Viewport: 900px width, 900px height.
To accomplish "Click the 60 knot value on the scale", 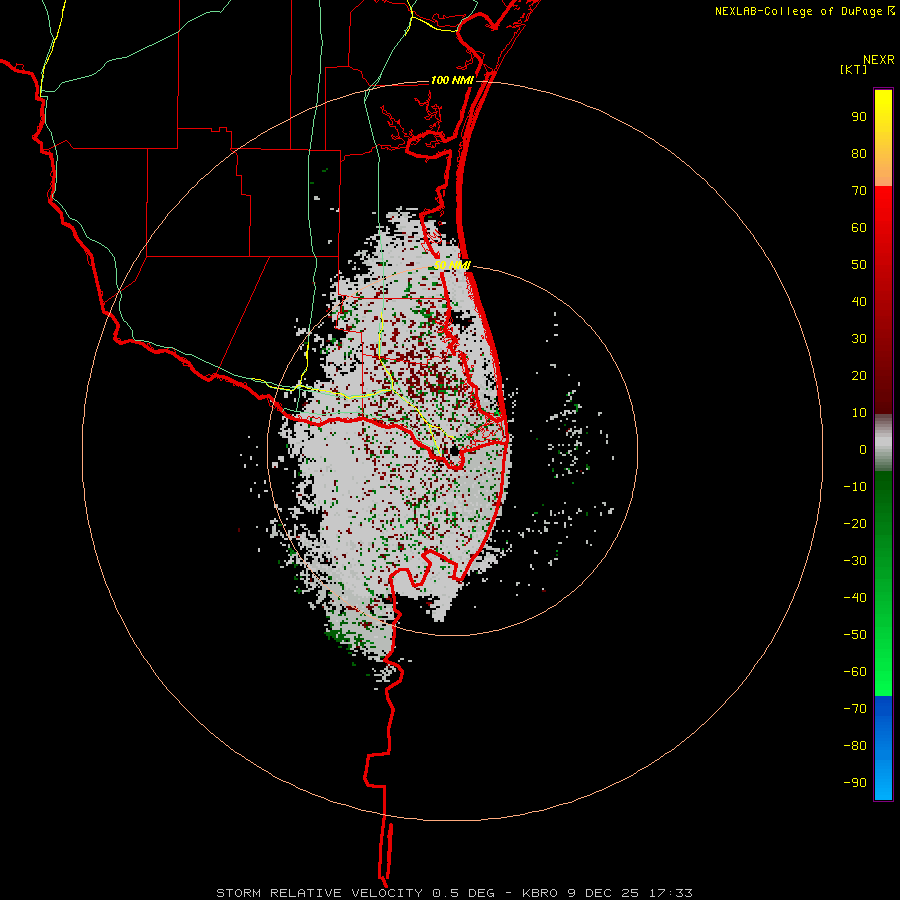I will click(859, 227).
